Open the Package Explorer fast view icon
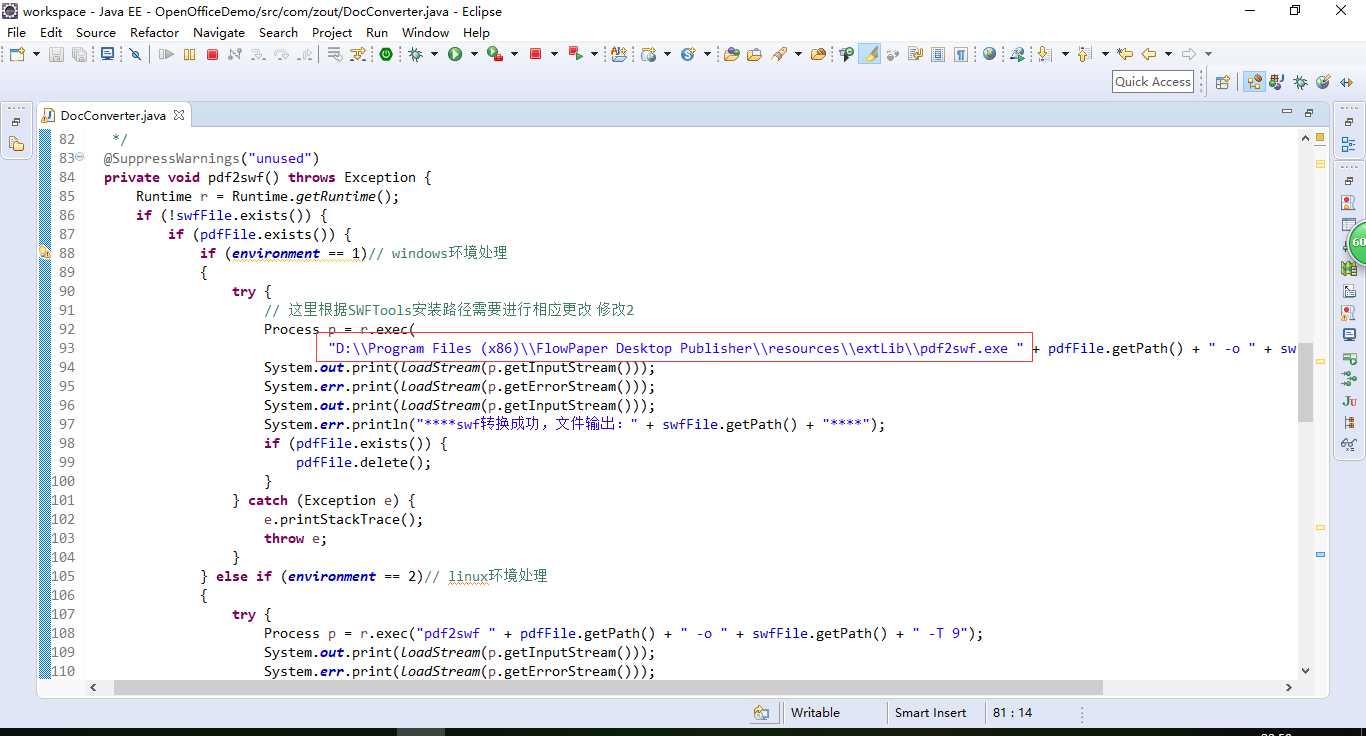This screenshot has width=1366, height=736. point(16,145)
